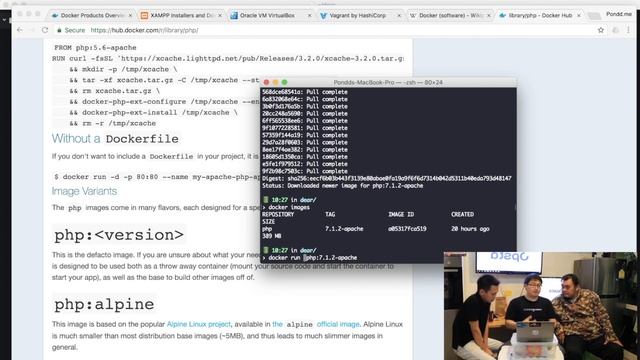Click the Vagrant tab favicon

pos(323,16)
